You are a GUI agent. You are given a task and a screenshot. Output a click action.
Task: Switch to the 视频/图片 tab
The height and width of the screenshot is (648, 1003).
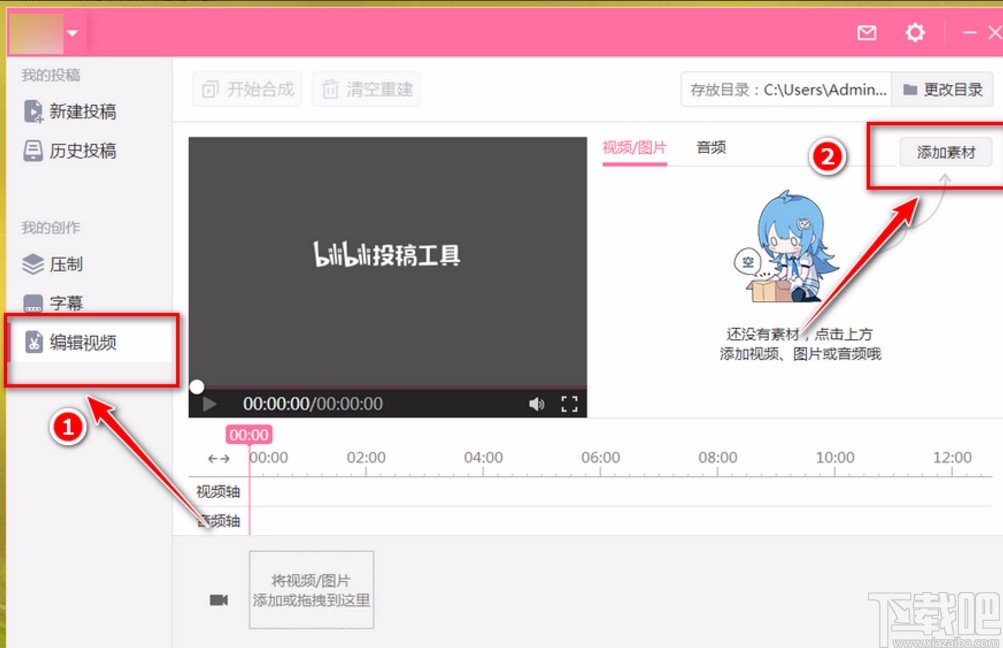point(634,147)
